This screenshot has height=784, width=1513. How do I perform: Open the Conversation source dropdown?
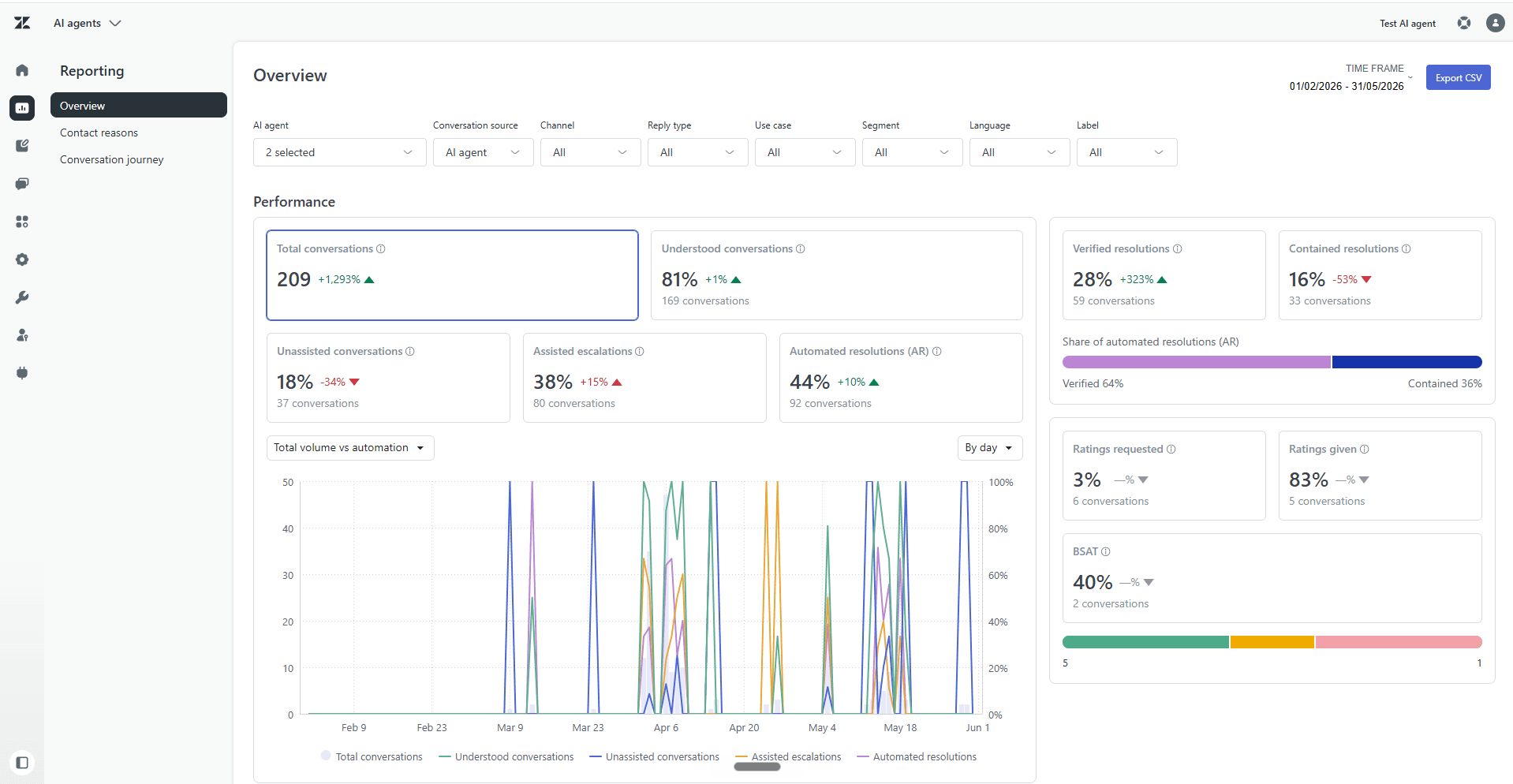[x=483, y=152]
